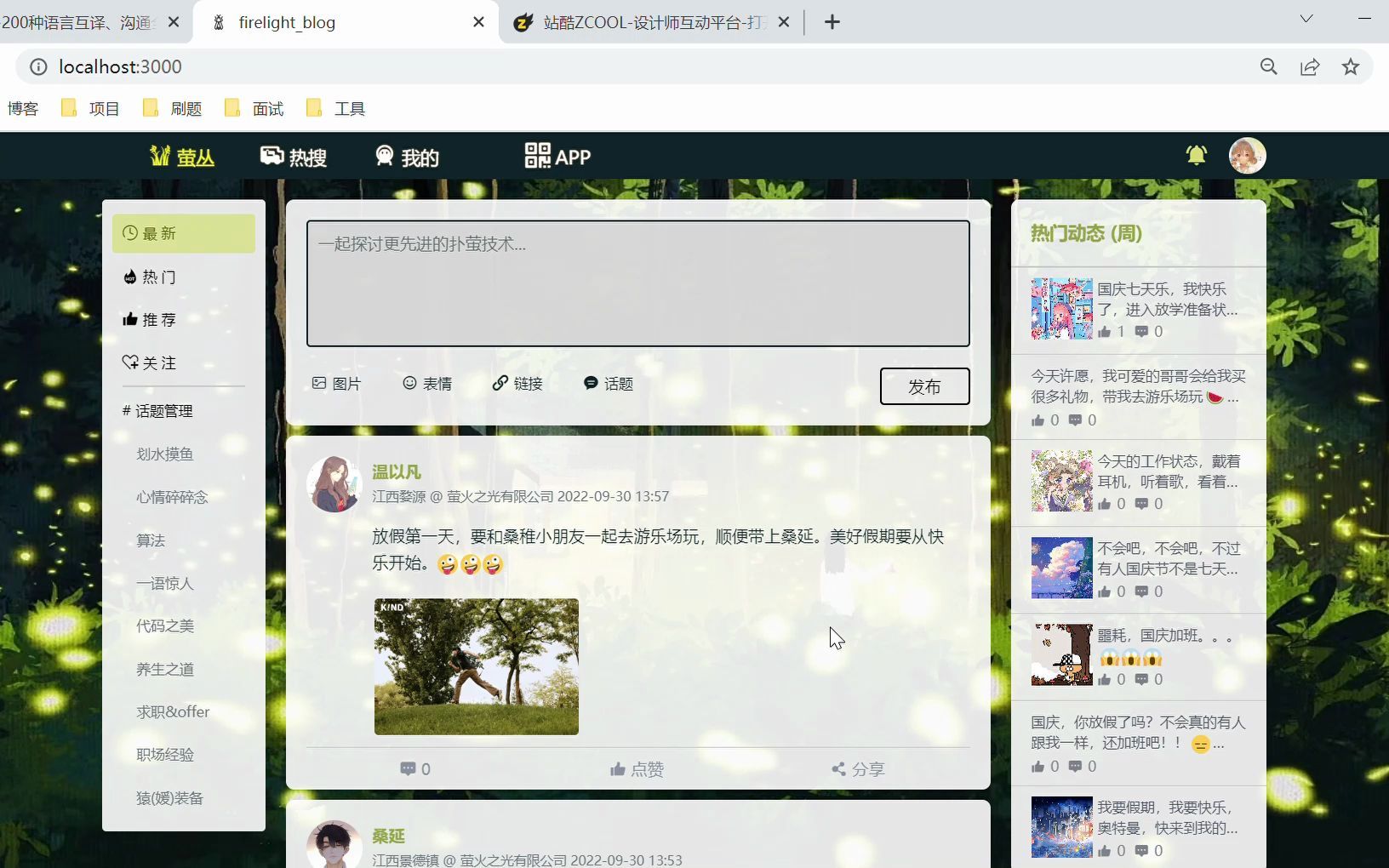Like 温以凡's post with 点赞

click(637, 769)
